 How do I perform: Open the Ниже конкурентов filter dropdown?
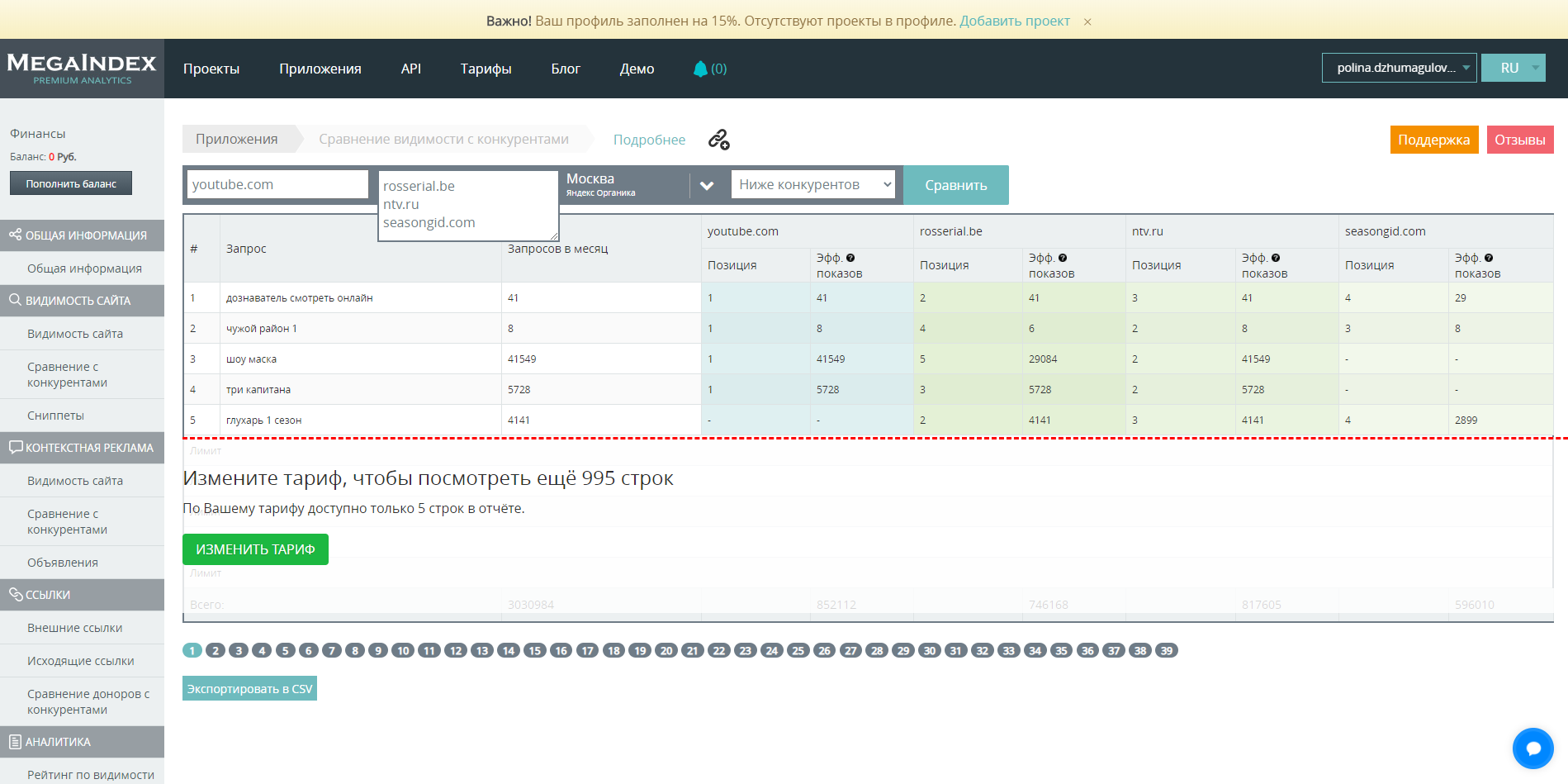(x=813, y=184)
